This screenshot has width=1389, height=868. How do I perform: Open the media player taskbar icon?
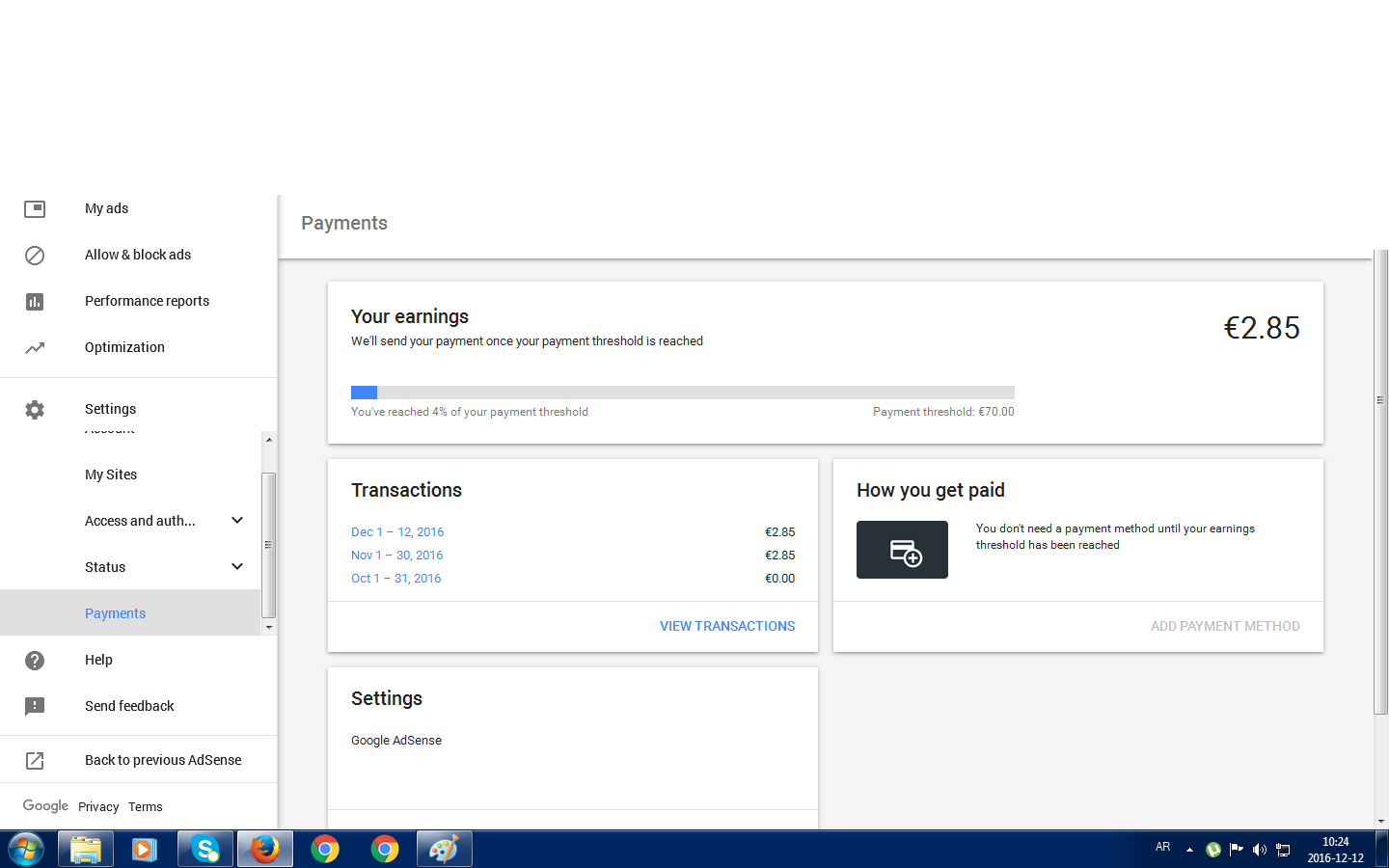point(145,850)
